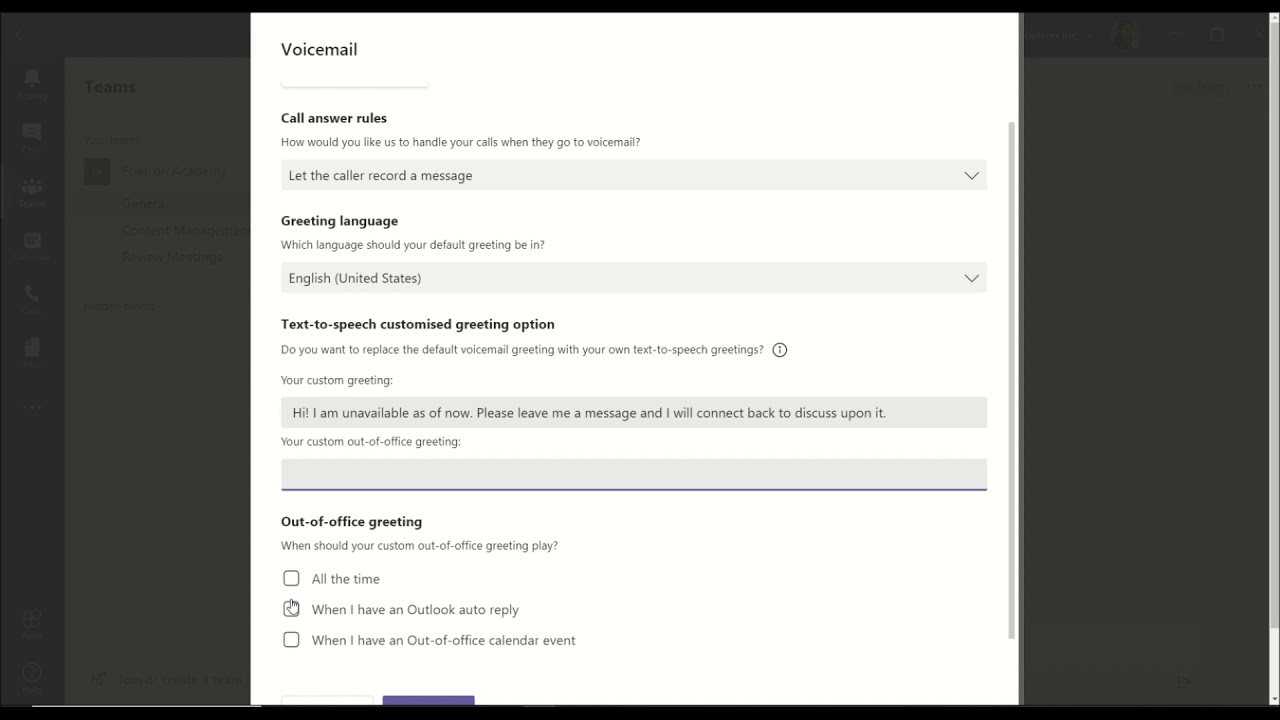Enable the "All the time" checkbox

(x=291, y=578)
